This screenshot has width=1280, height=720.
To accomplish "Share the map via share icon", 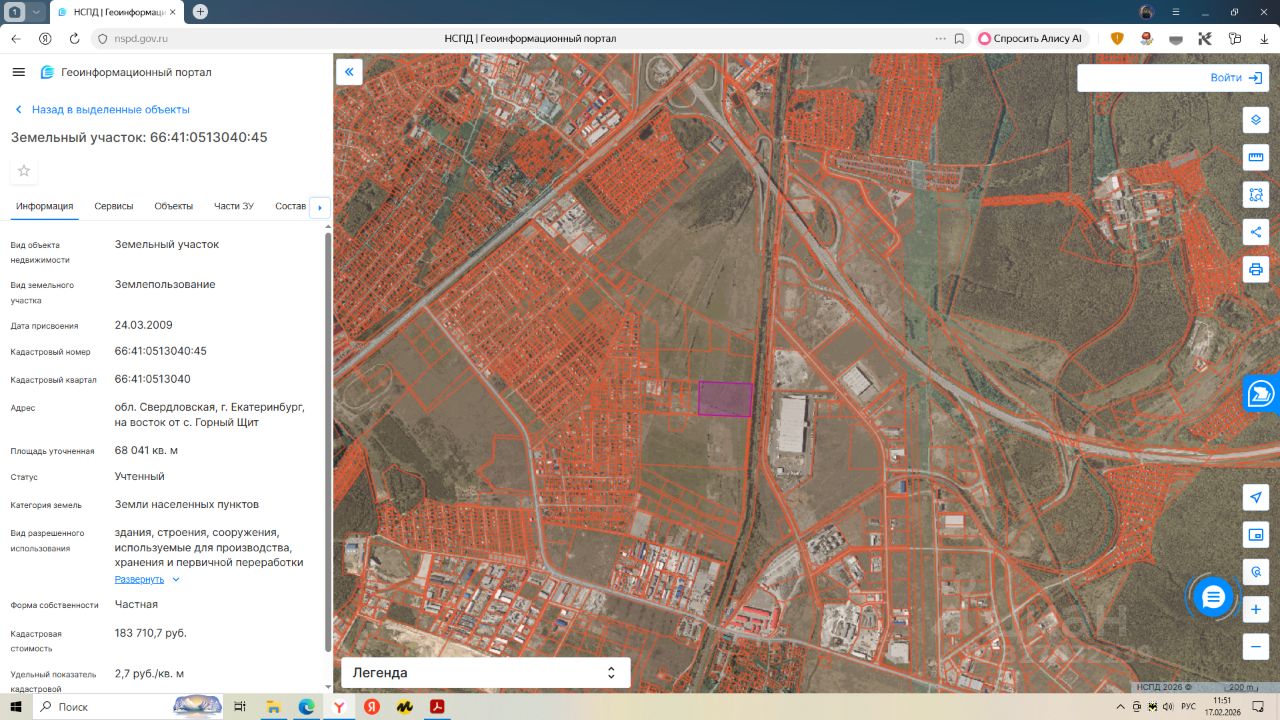I will point(1256,232).
